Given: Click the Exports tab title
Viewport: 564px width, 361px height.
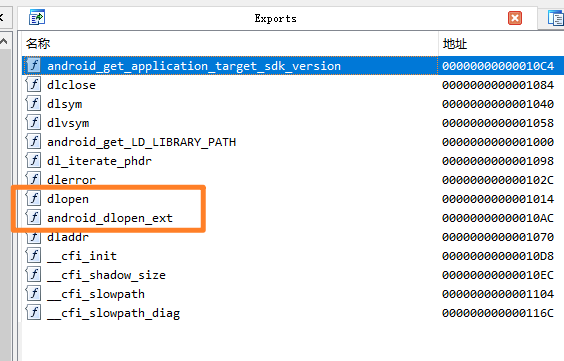Looking at the screenshot, I should (x=276, y=18).
